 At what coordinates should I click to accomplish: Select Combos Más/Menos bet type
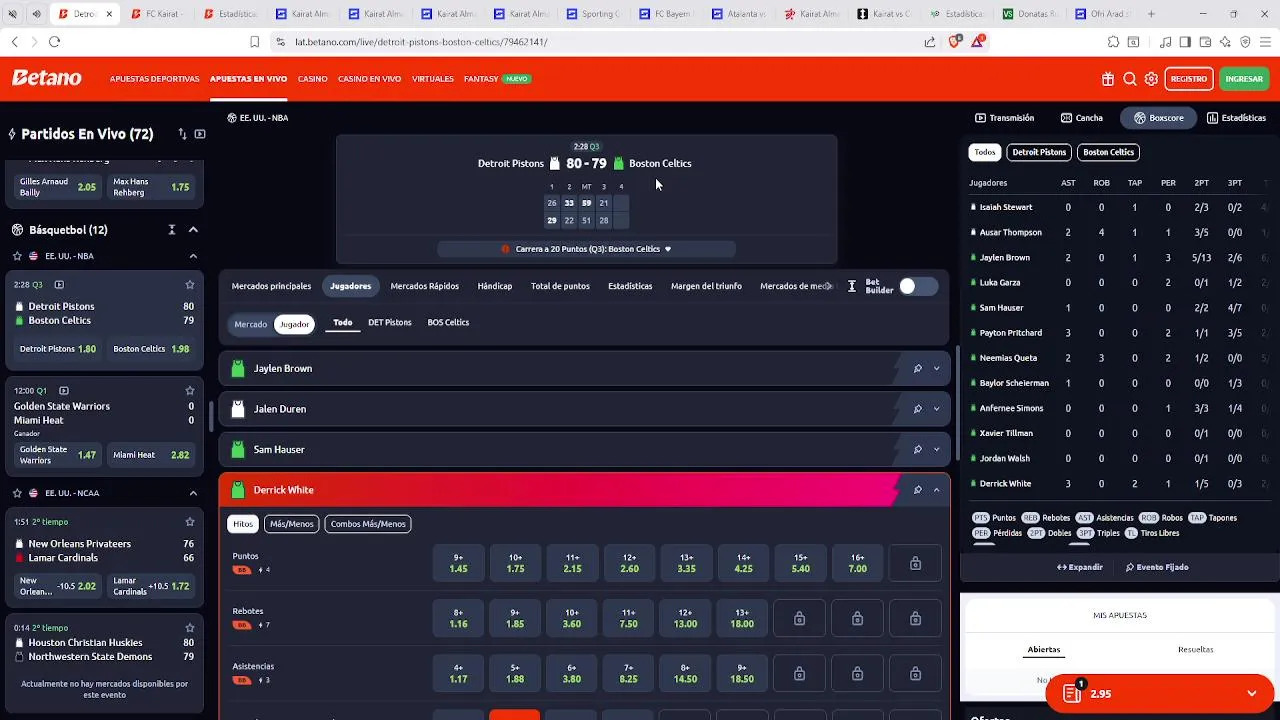coord(368,524)
